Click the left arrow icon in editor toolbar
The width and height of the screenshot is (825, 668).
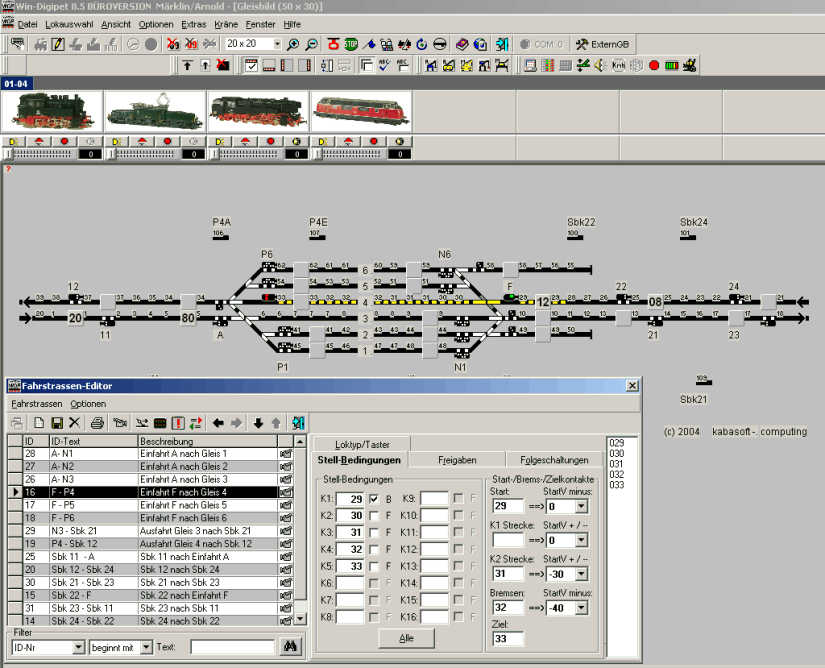218,423
